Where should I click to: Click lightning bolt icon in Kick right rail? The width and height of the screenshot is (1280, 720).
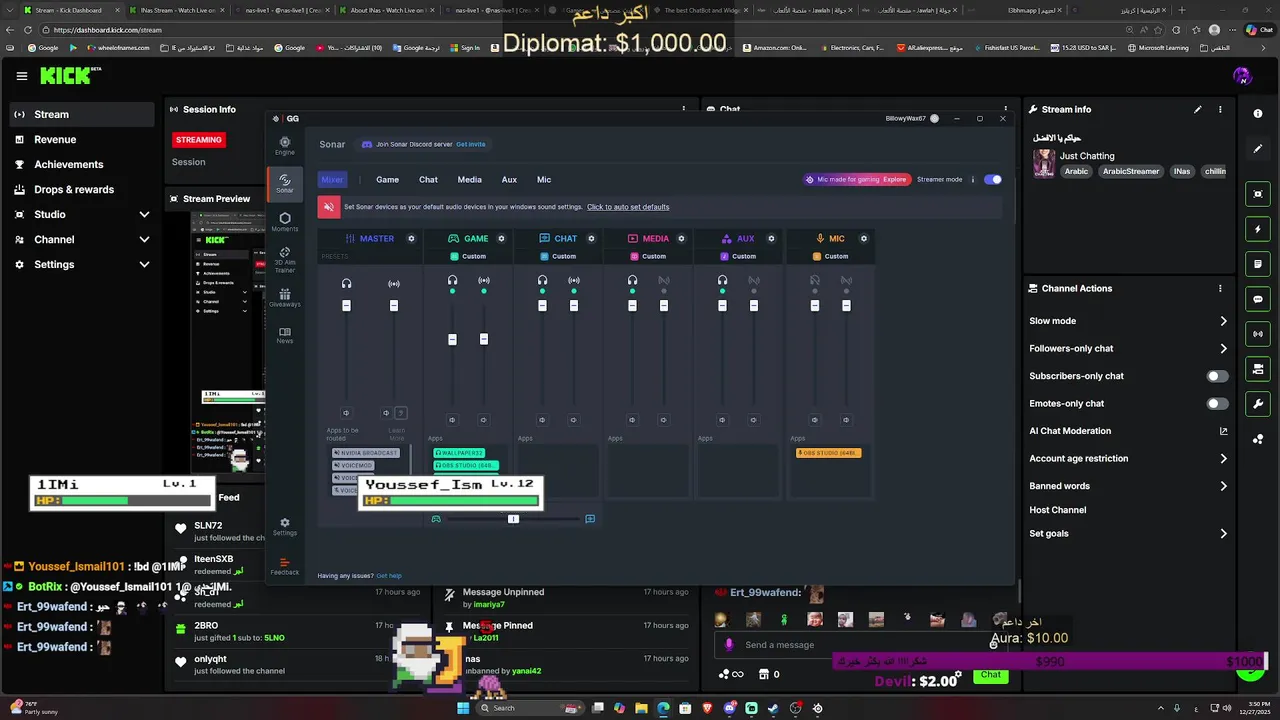pyautogui.click(x=1258, y=229)
